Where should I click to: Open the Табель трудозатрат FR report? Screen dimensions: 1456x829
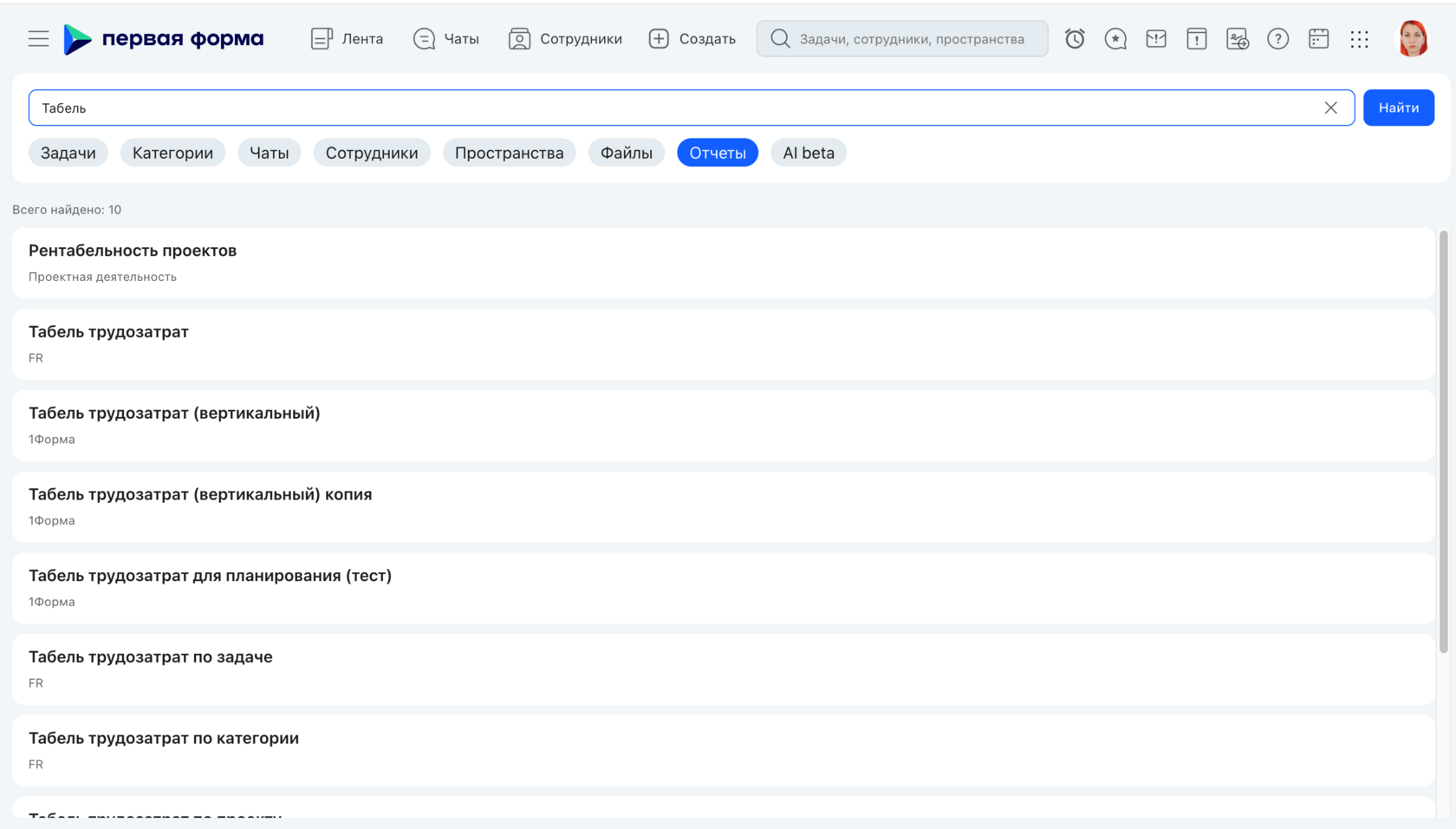(x=723, y=344)
